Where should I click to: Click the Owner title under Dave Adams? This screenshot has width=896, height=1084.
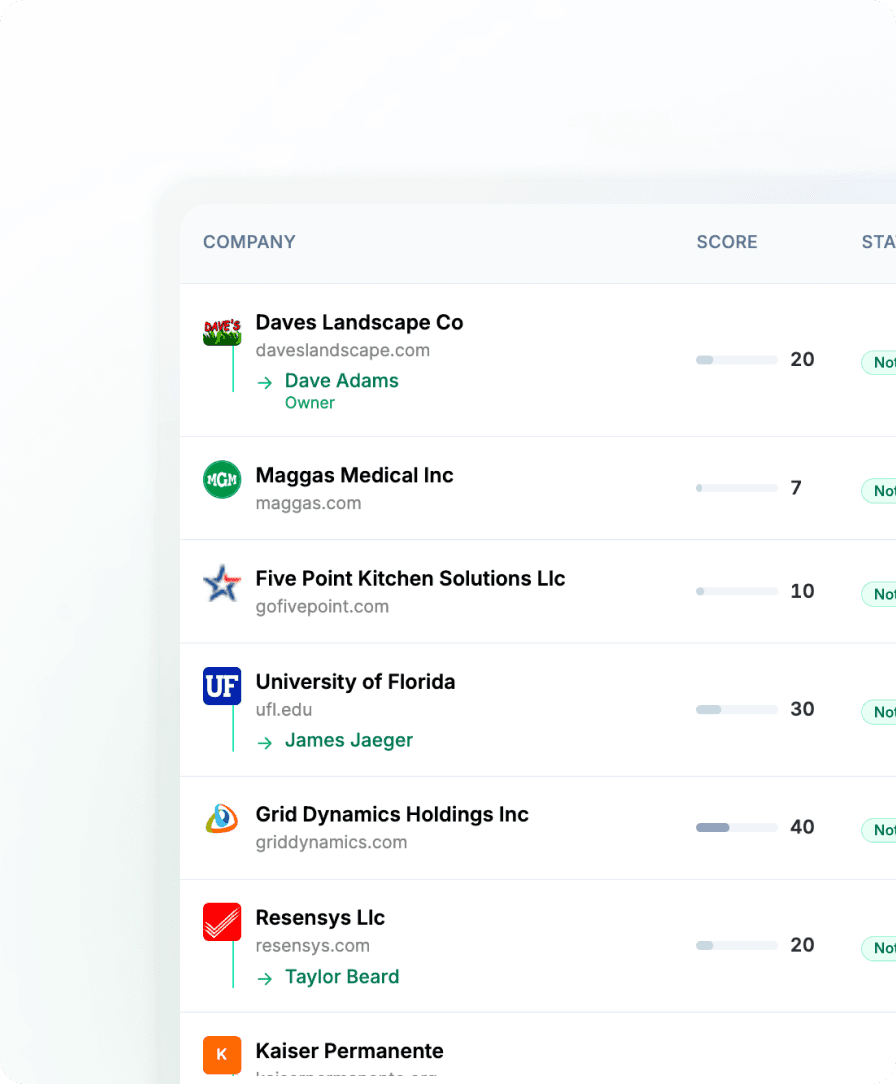tap(310, 403)
